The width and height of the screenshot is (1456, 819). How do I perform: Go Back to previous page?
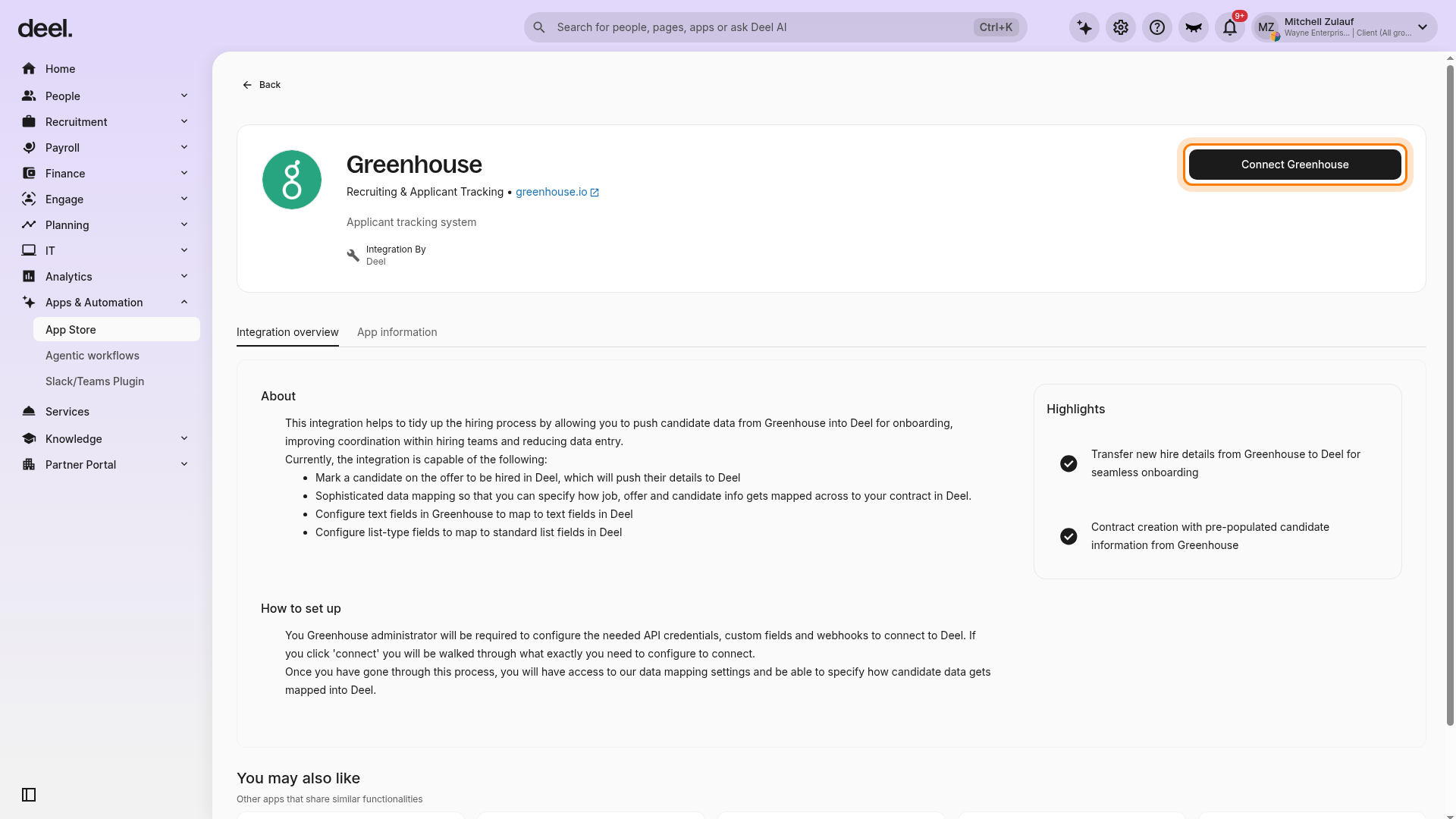262,85
